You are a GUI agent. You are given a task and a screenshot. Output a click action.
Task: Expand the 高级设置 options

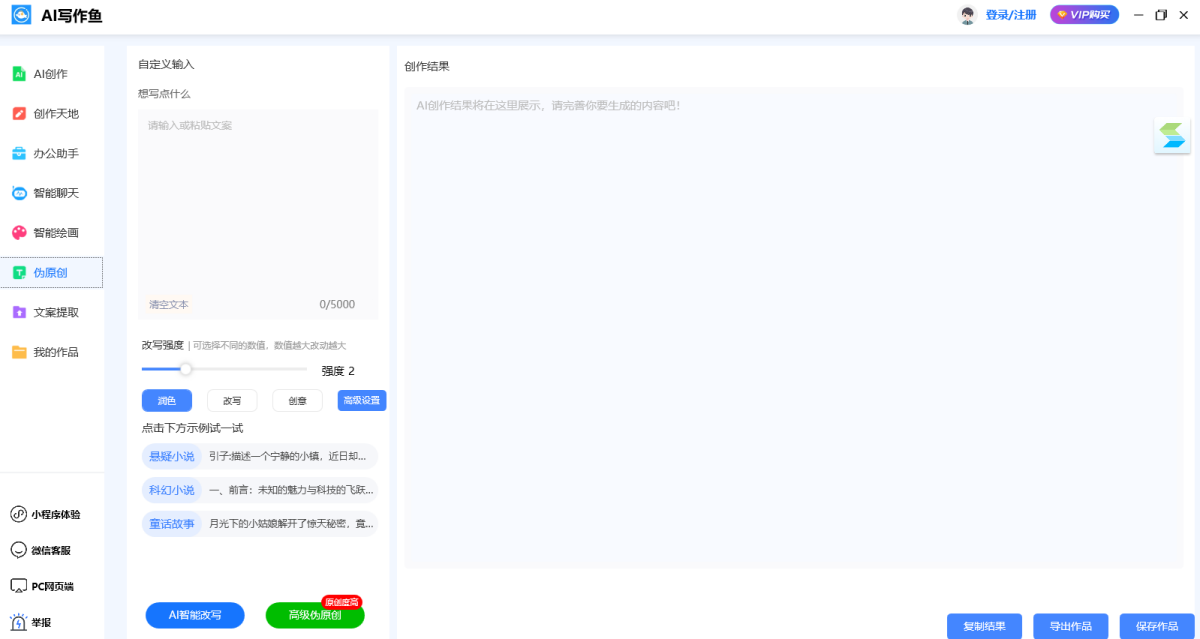(x=362, y=401)
